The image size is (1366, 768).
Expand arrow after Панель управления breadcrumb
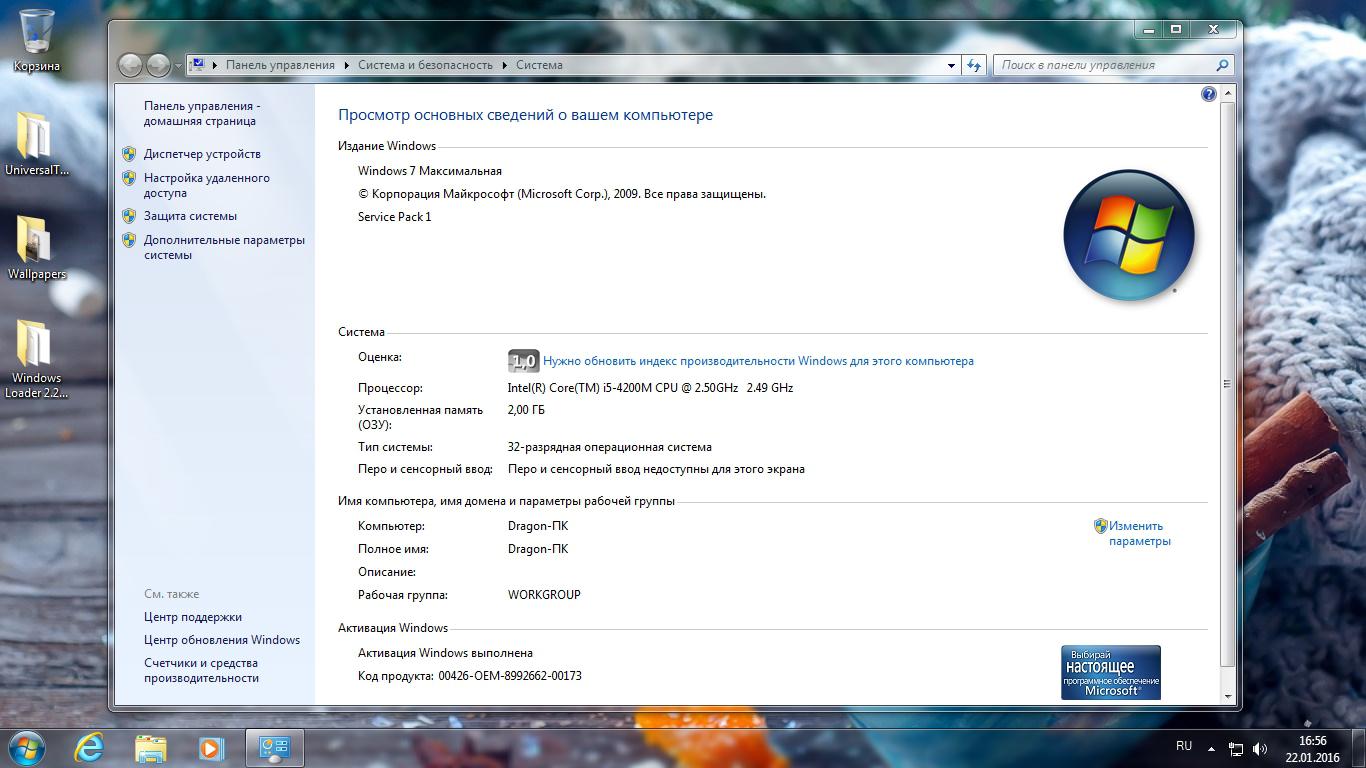pos(346,65)
